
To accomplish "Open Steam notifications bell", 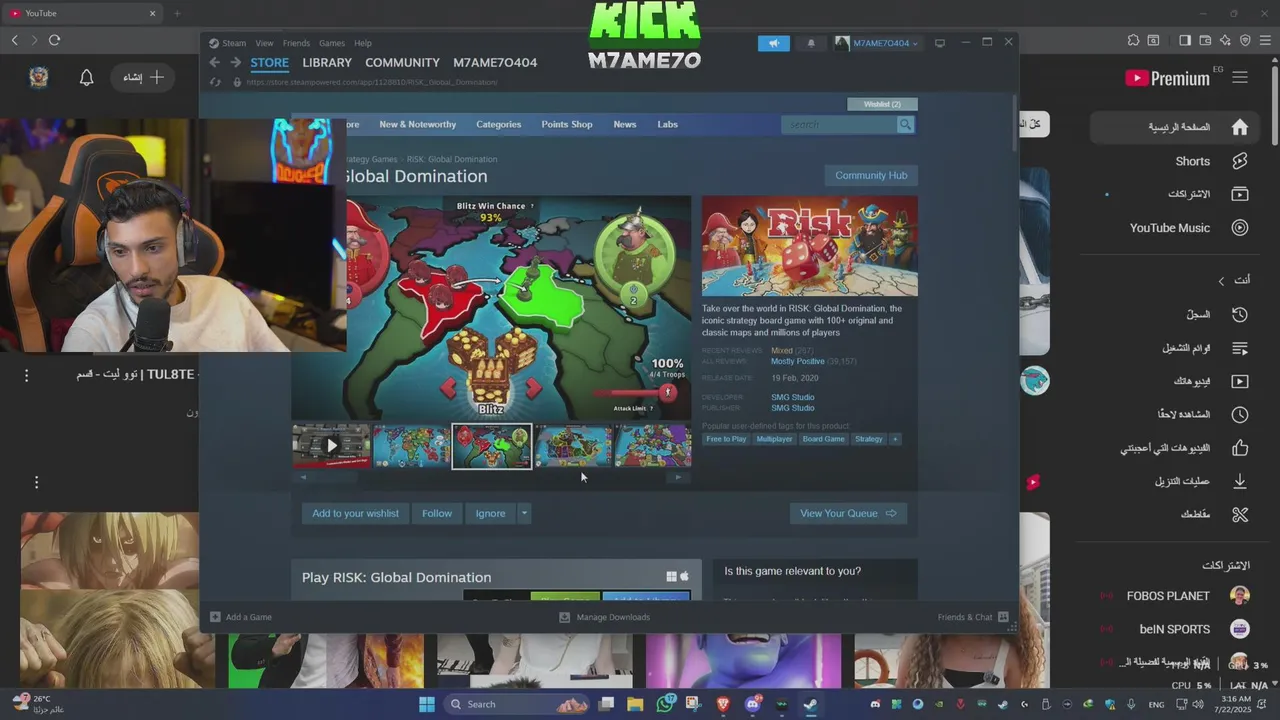I will [x=811, y=43].
